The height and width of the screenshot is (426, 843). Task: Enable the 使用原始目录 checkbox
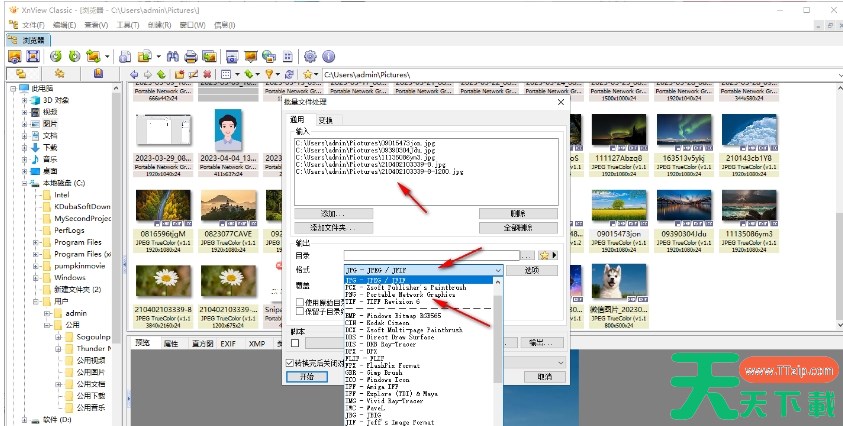299,302
